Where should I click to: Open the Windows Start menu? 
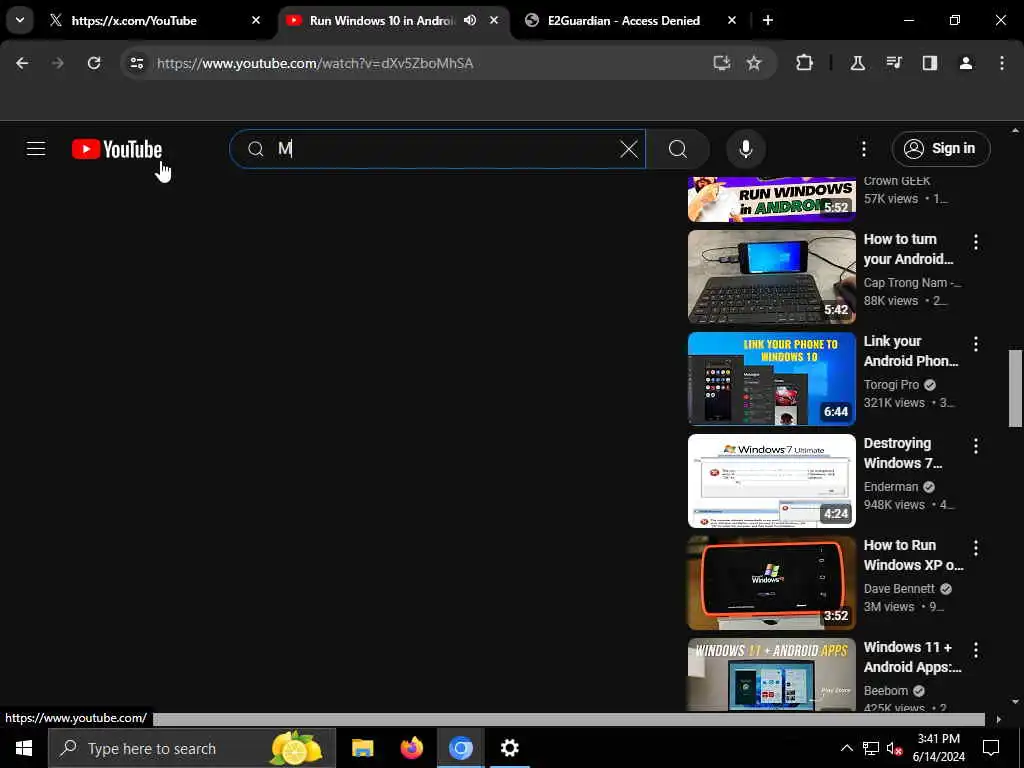pos(24,748)
